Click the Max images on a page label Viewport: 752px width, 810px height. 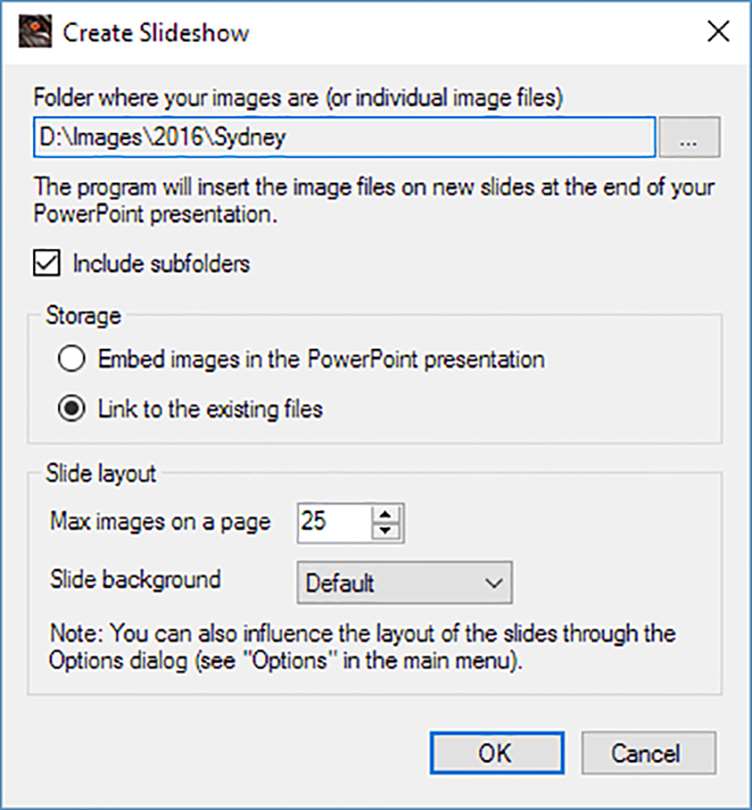tap(160, 522)
